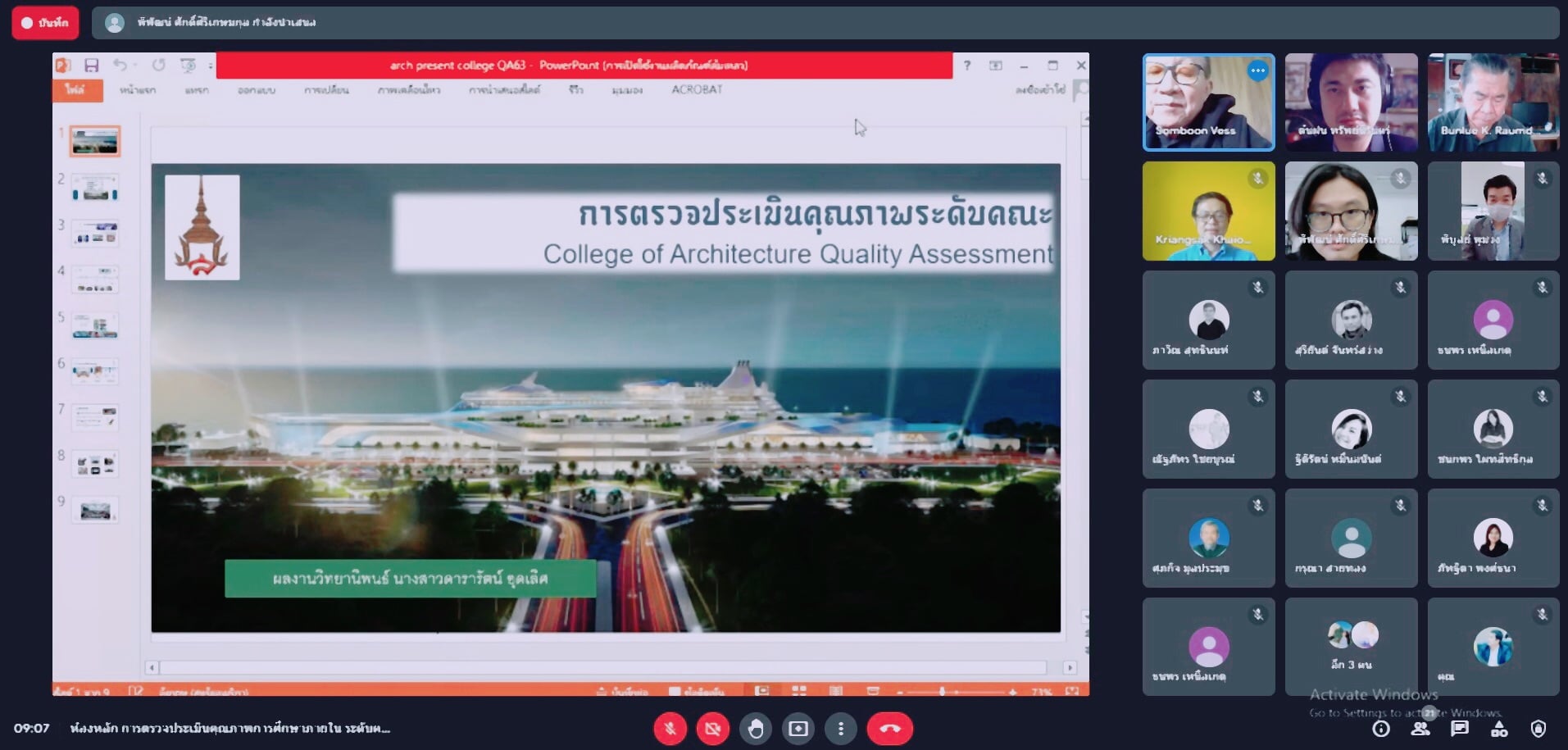
Task: Turn on the camera
Action: tap(712, 729)
